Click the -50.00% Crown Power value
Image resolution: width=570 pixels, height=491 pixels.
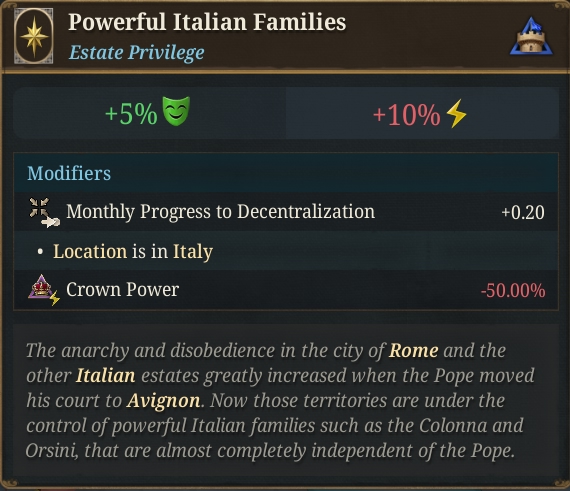point(513,291)
